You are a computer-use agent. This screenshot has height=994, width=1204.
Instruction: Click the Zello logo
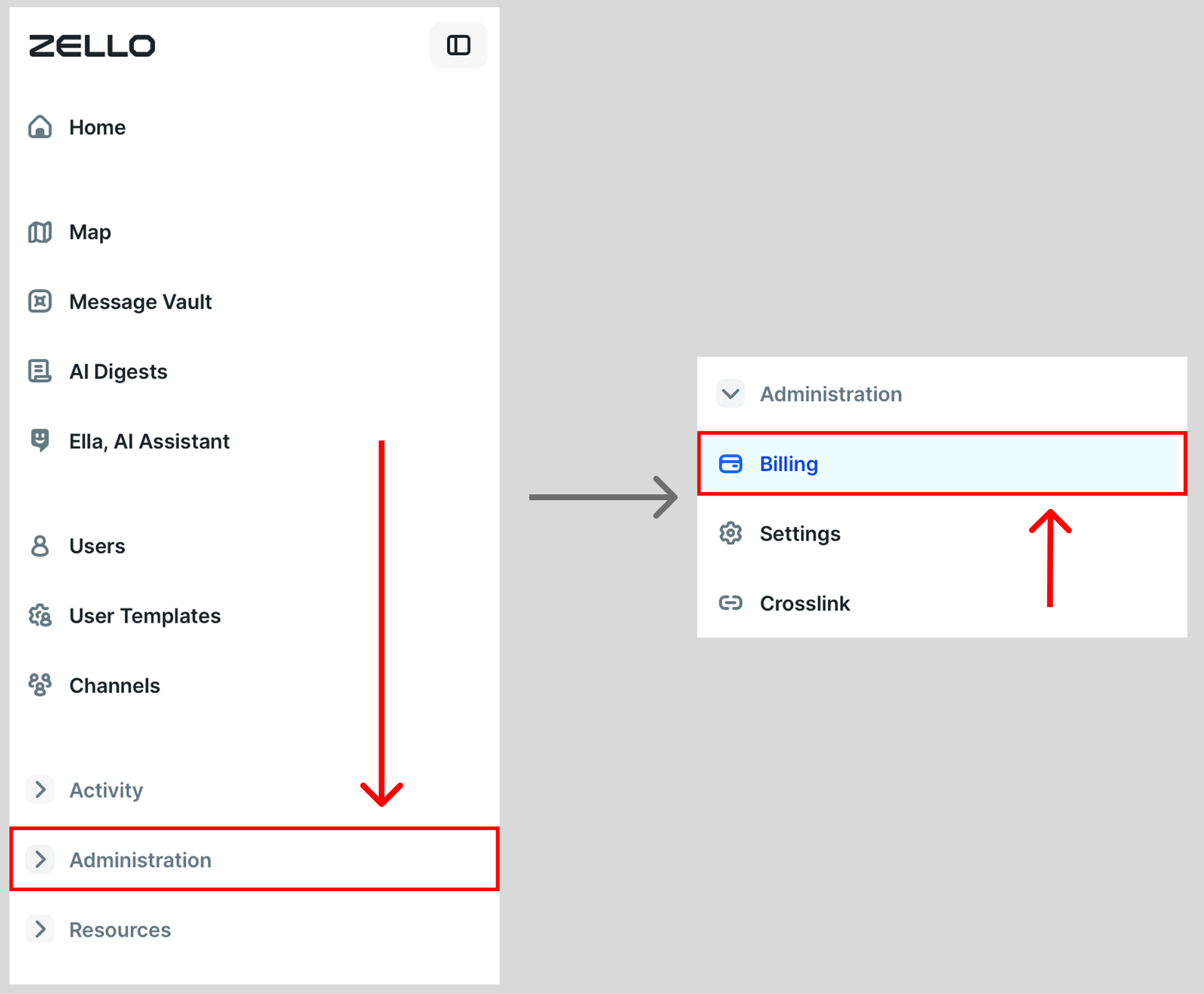coord(92,46)
